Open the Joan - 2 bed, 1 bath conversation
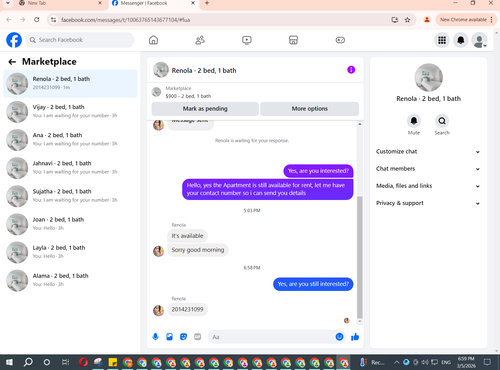This screenshot has height=370, width=500. pos(70,224)
